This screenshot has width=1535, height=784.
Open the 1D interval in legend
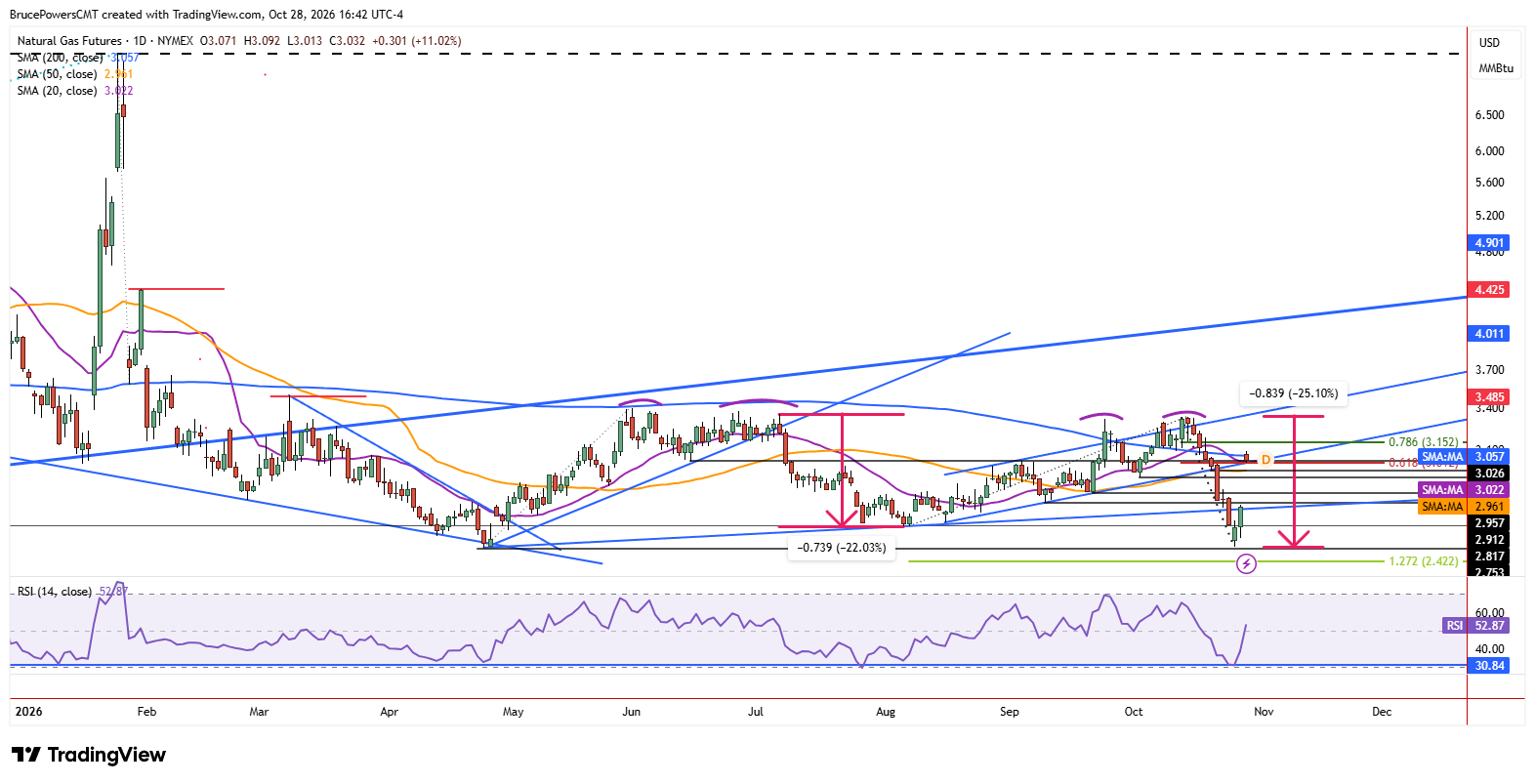pos(140,41)
